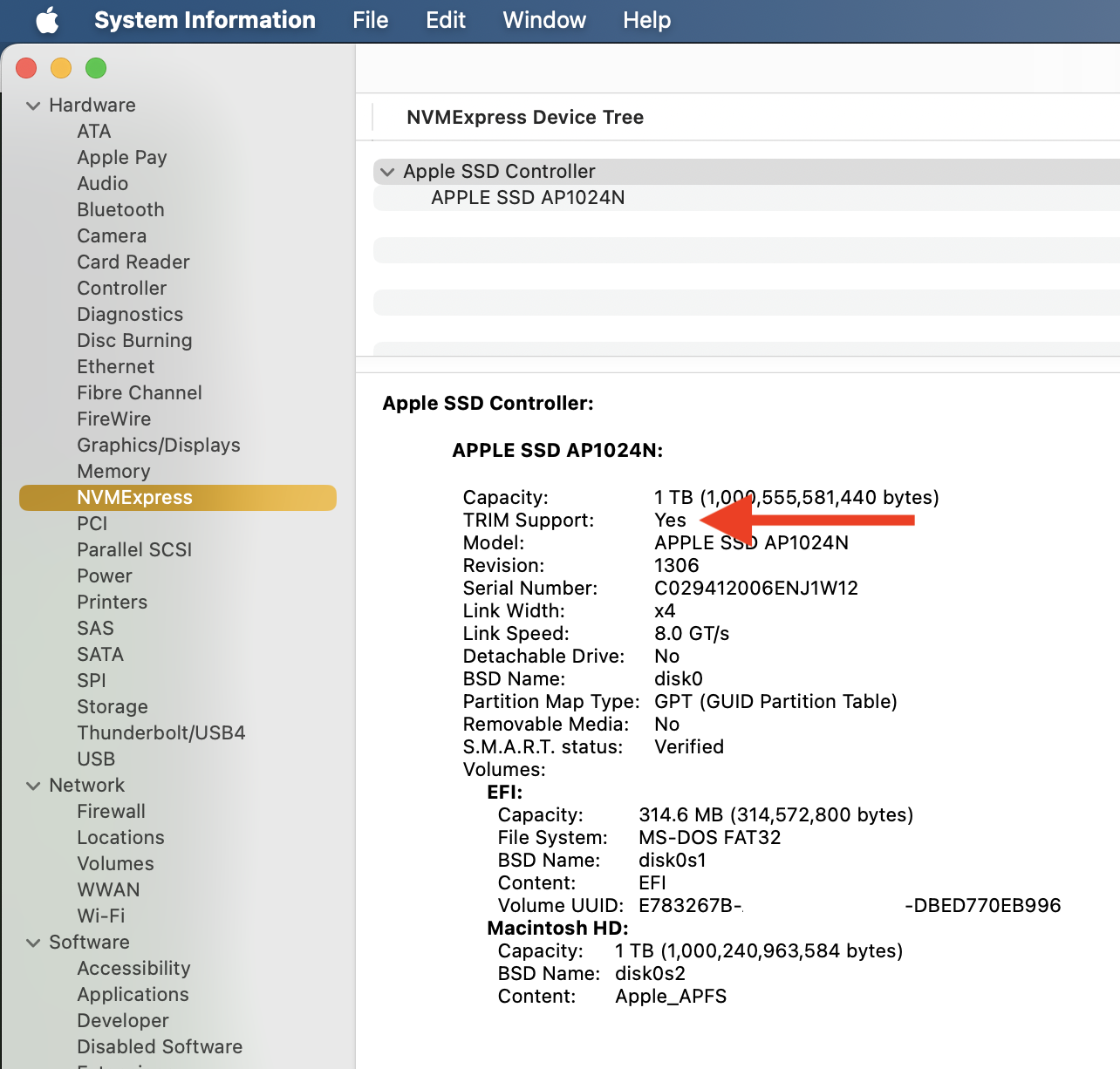Click the Apple_APFS content value
Viewport: 1120px width, 1069px height.
[x=671, y=997]
